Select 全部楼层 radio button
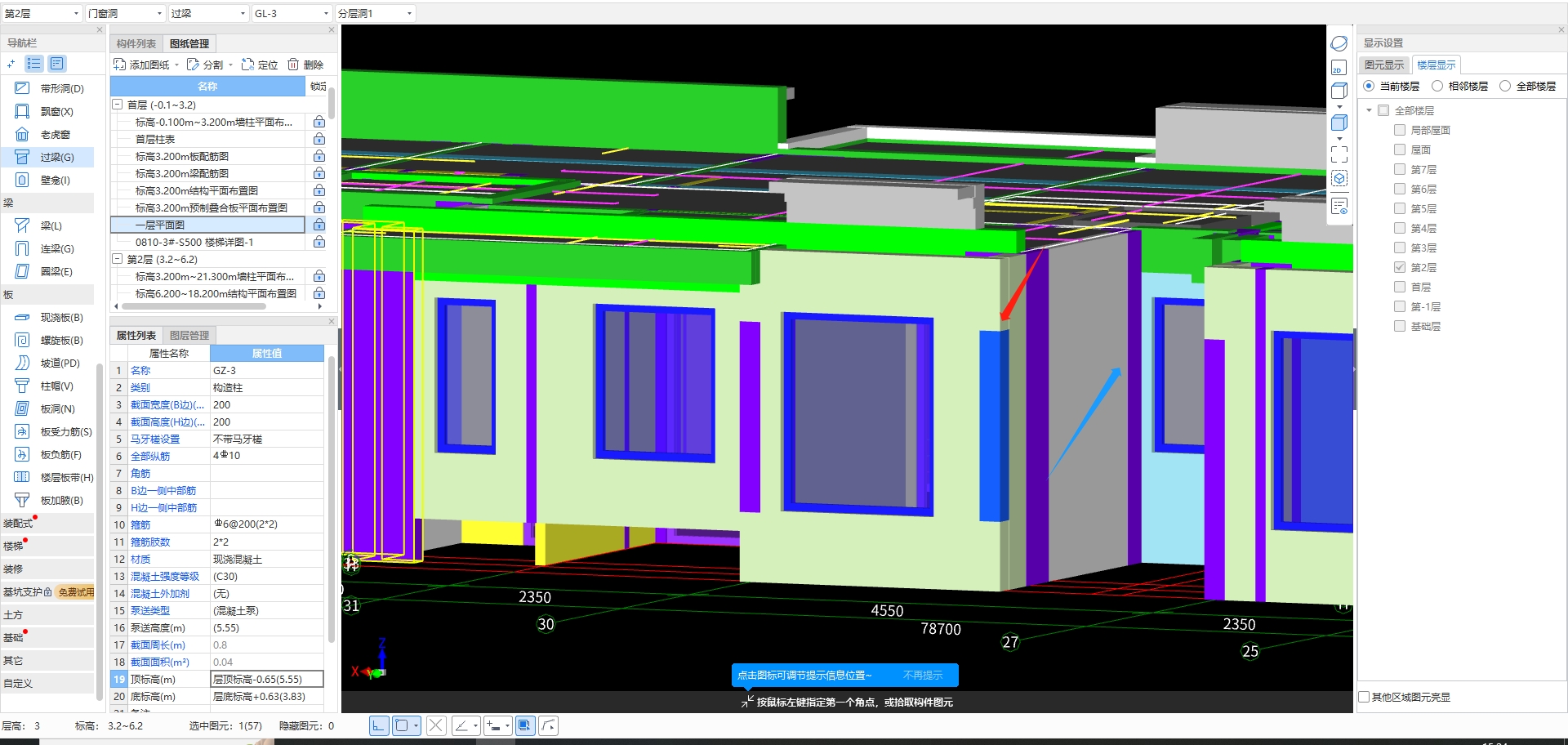Viewport: 1568px width, 745px height. [1505, 86]
